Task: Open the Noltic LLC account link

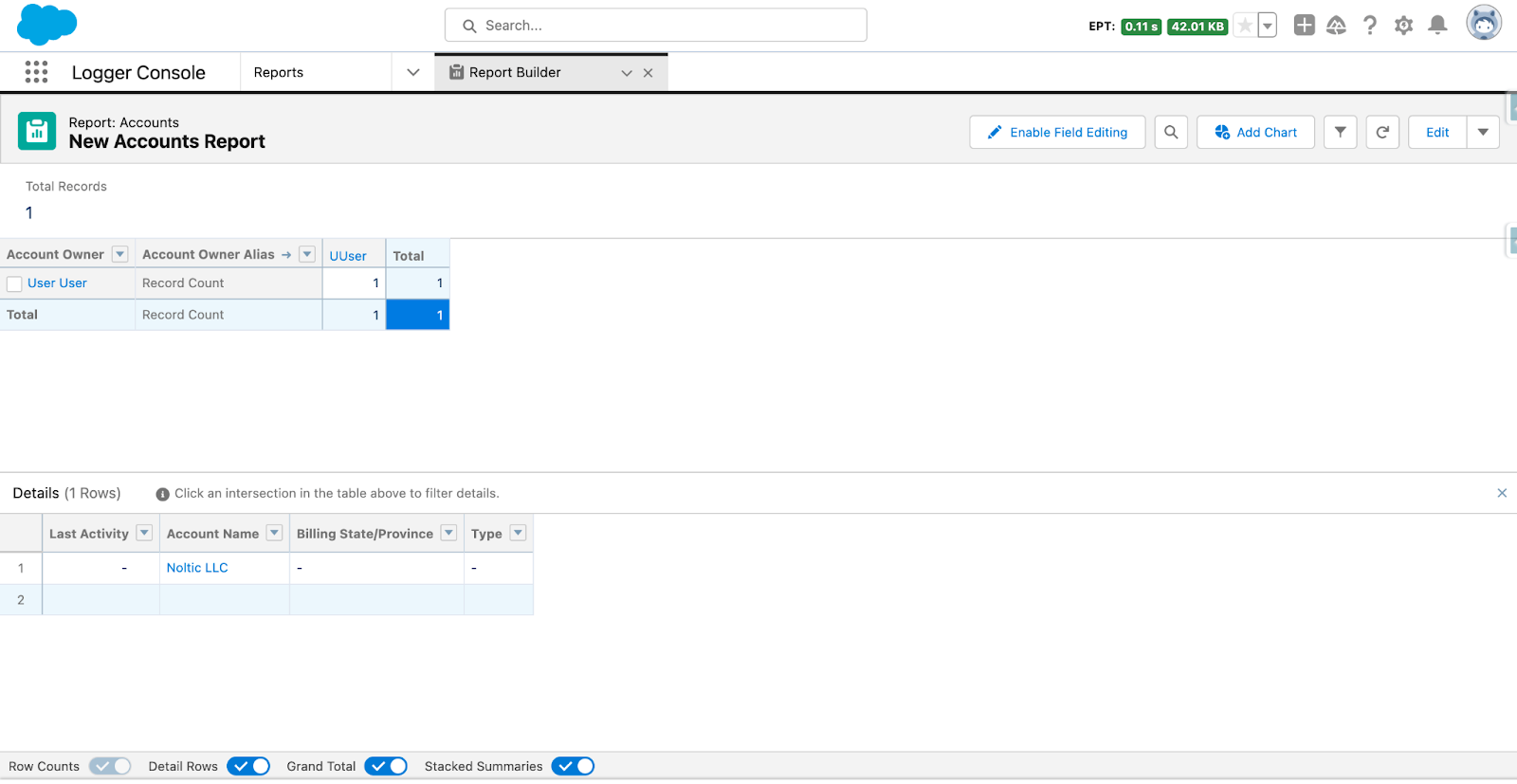Action: (x=197, y=568)
